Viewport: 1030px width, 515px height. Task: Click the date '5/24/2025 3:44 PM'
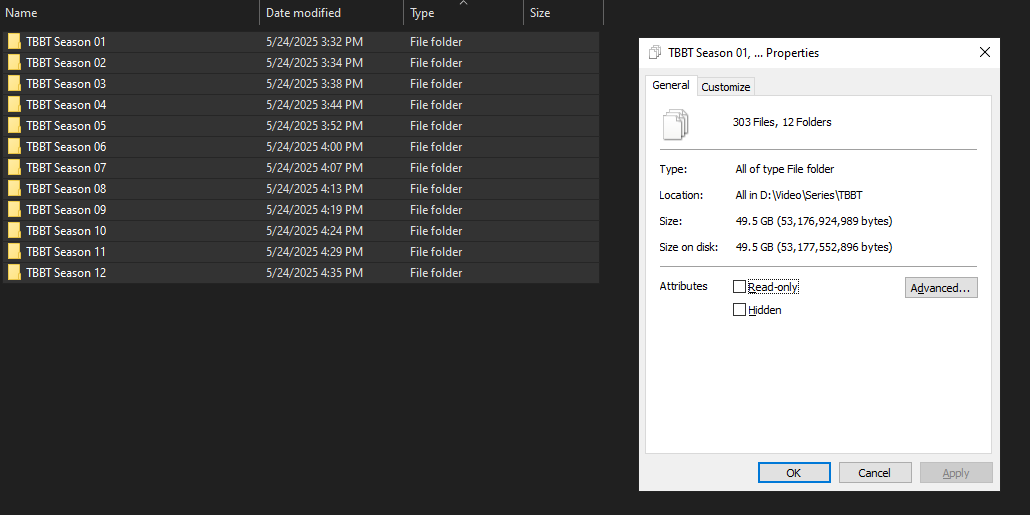pyautogui.click(x=314, y=105)
